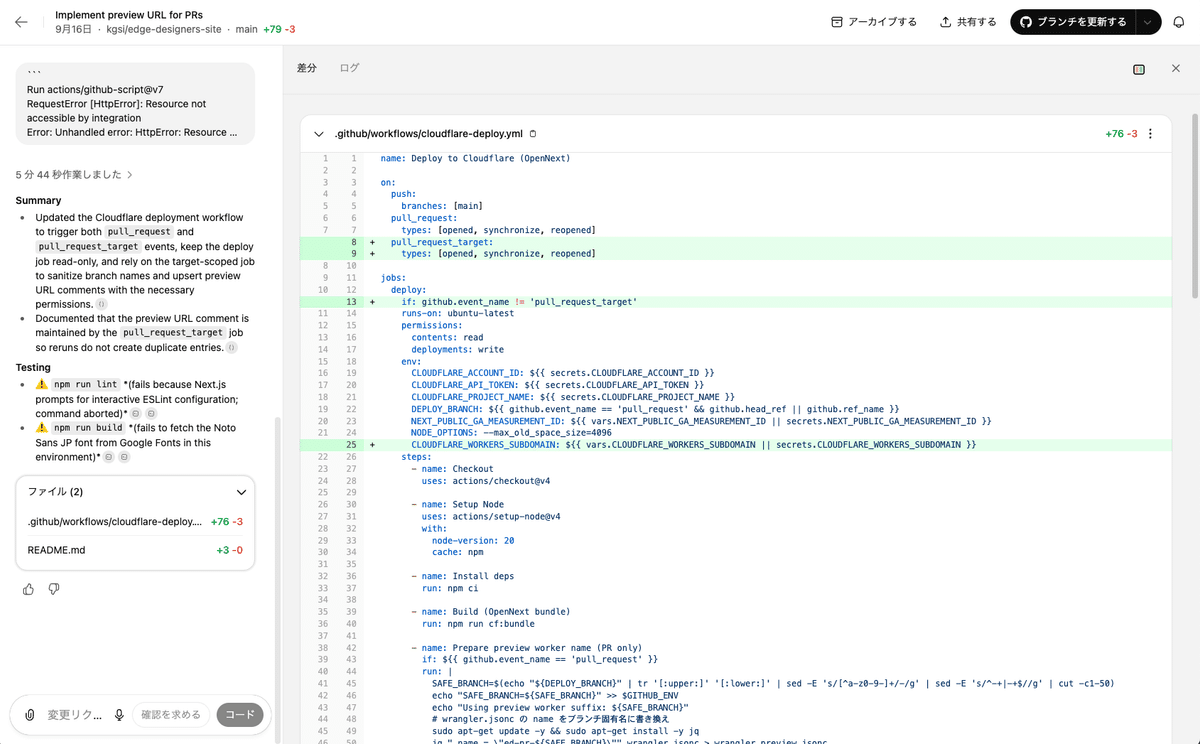Click the paperclip attach icon
The width and height of the screenshot is (1200, 744).
coord(30,715)
